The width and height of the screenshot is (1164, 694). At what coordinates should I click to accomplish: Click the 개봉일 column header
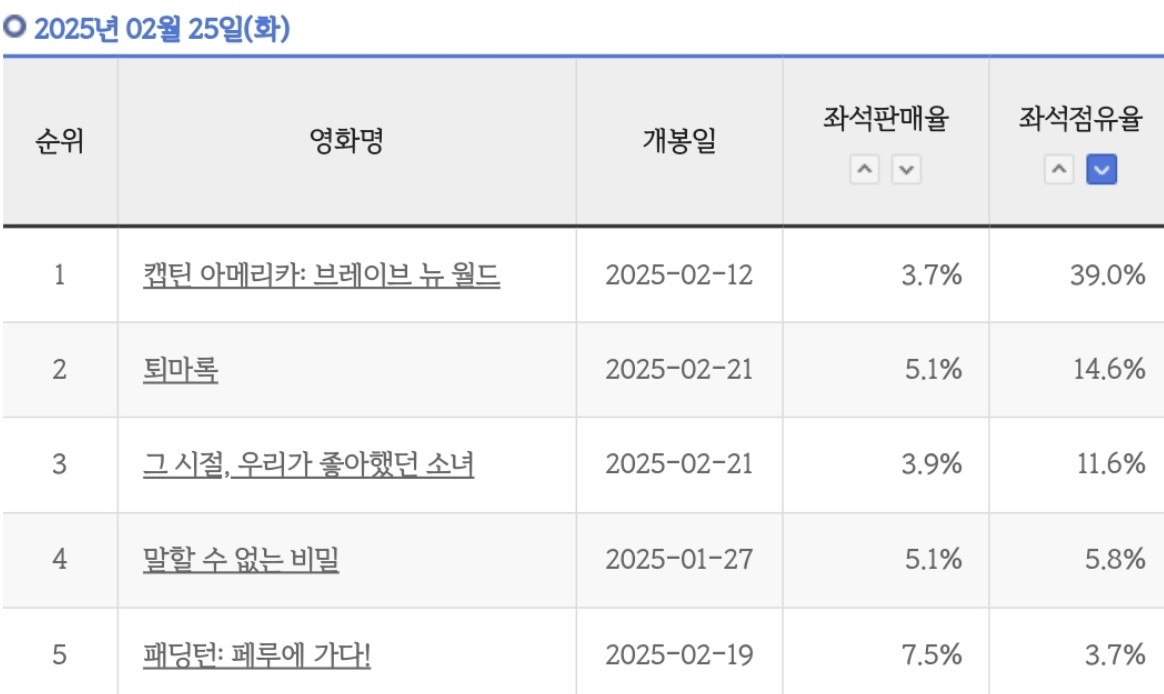point(679,143)
